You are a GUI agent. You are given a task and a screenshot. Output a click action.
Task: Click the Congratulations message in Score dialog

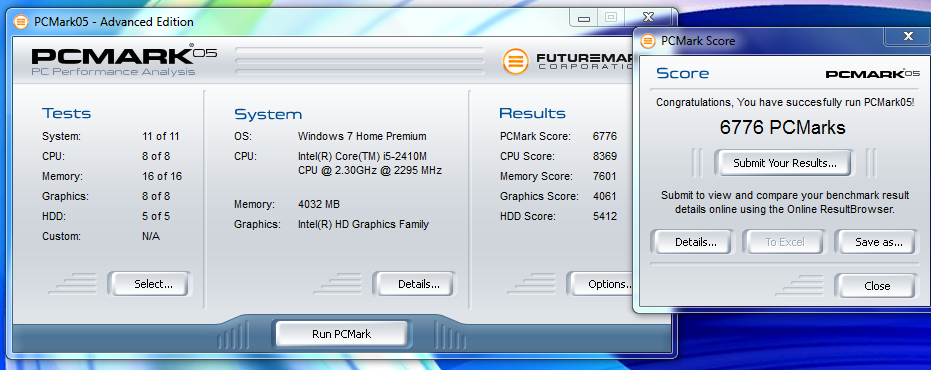pyautogui.click(x=785, y=102)
